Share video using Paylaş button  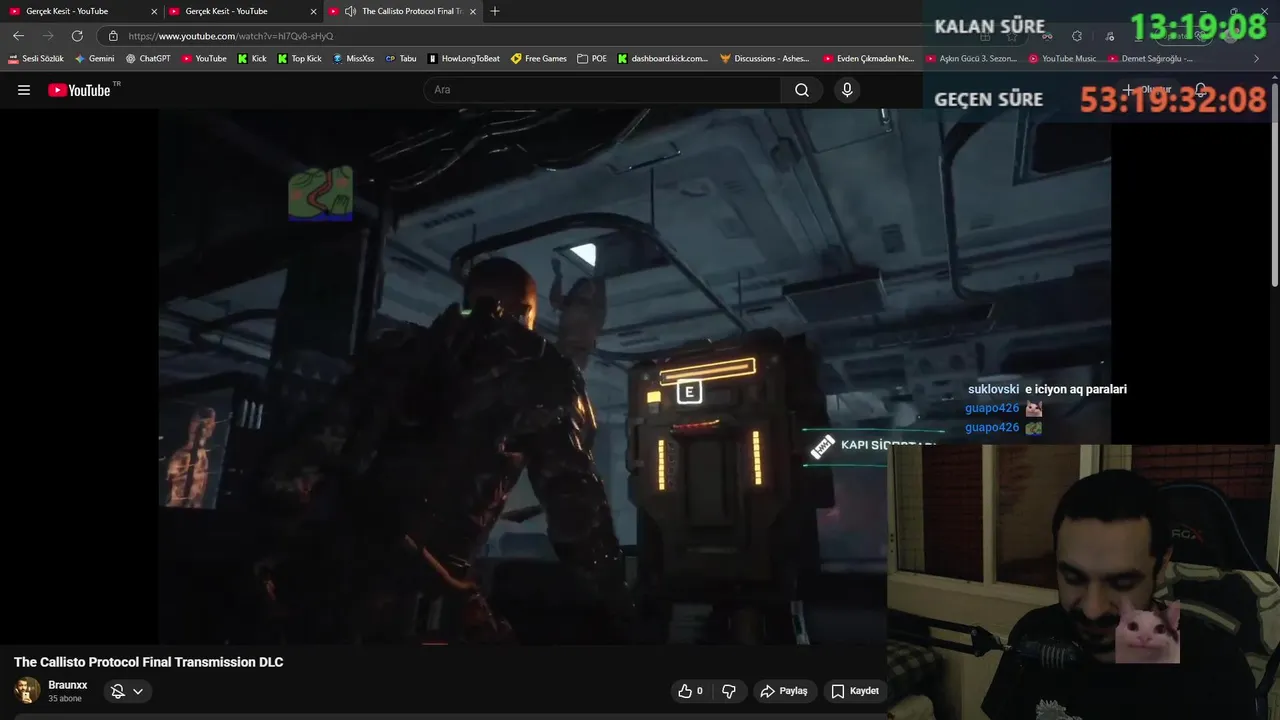784,691
